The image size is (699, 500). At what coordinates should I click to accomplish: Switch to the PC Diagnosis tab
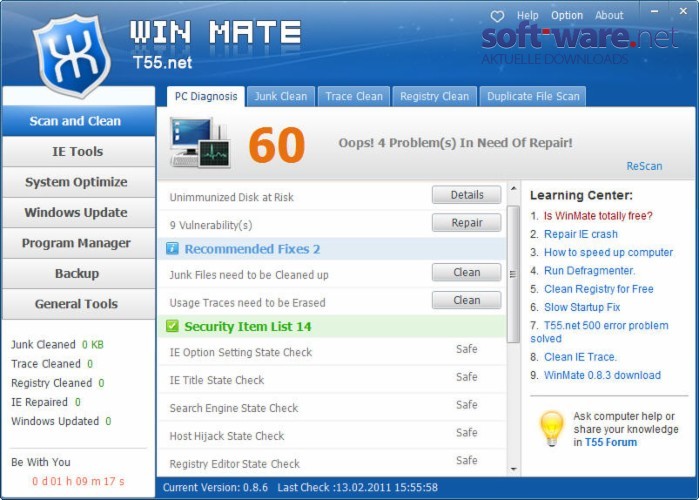(206, 96)
